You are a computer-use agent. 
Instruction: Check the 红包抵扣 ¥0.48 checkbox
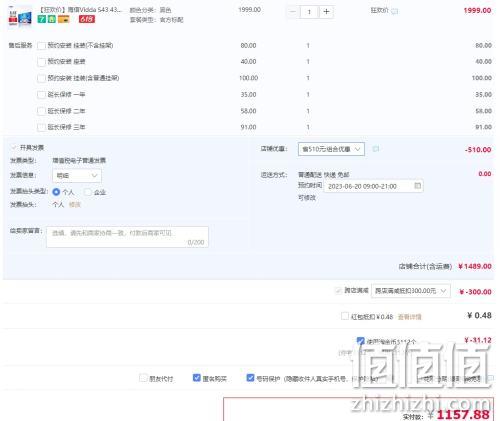tap(345, 316)
